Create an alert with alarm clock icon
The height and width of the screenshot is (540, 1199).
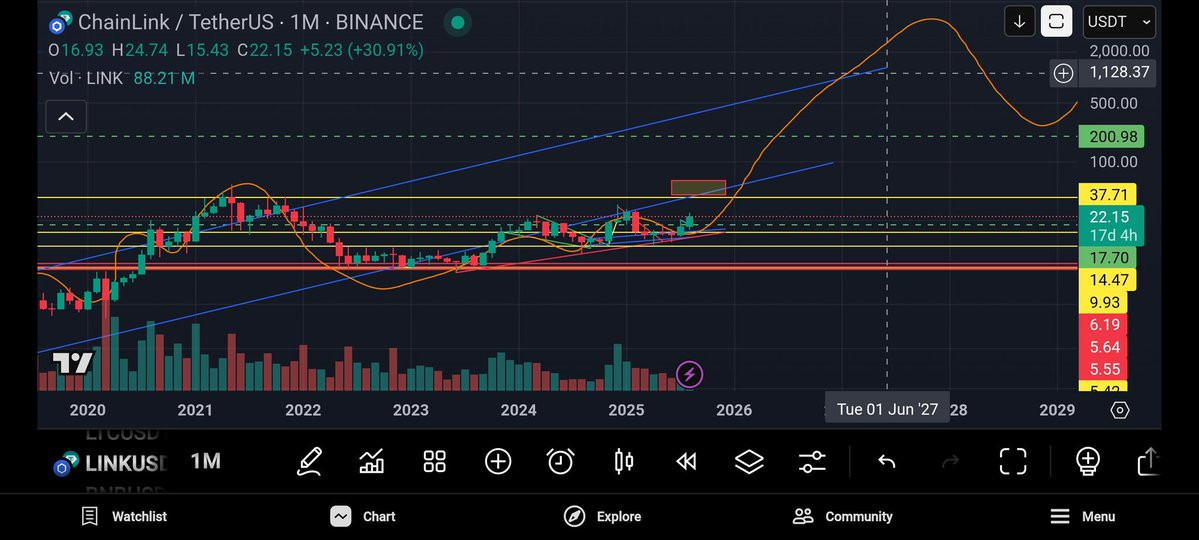click(x=561, y=461)
